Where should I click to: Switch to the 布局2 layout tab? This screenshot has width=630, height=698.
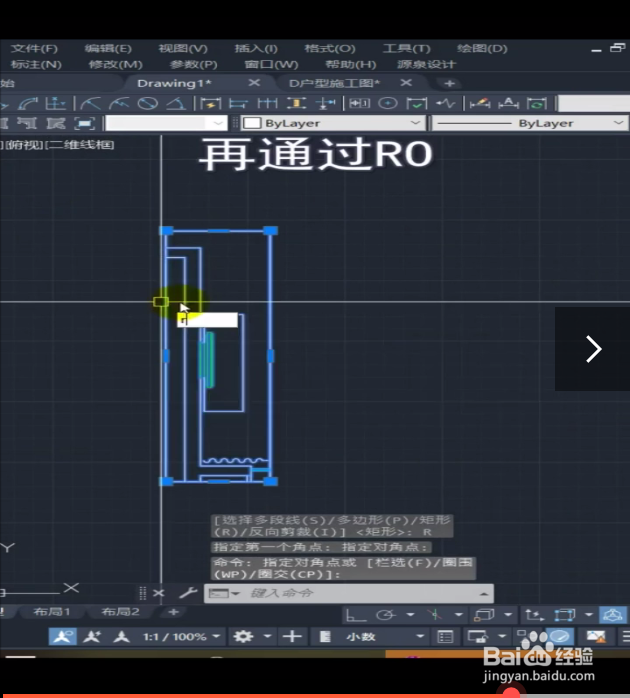coord(120,612)
